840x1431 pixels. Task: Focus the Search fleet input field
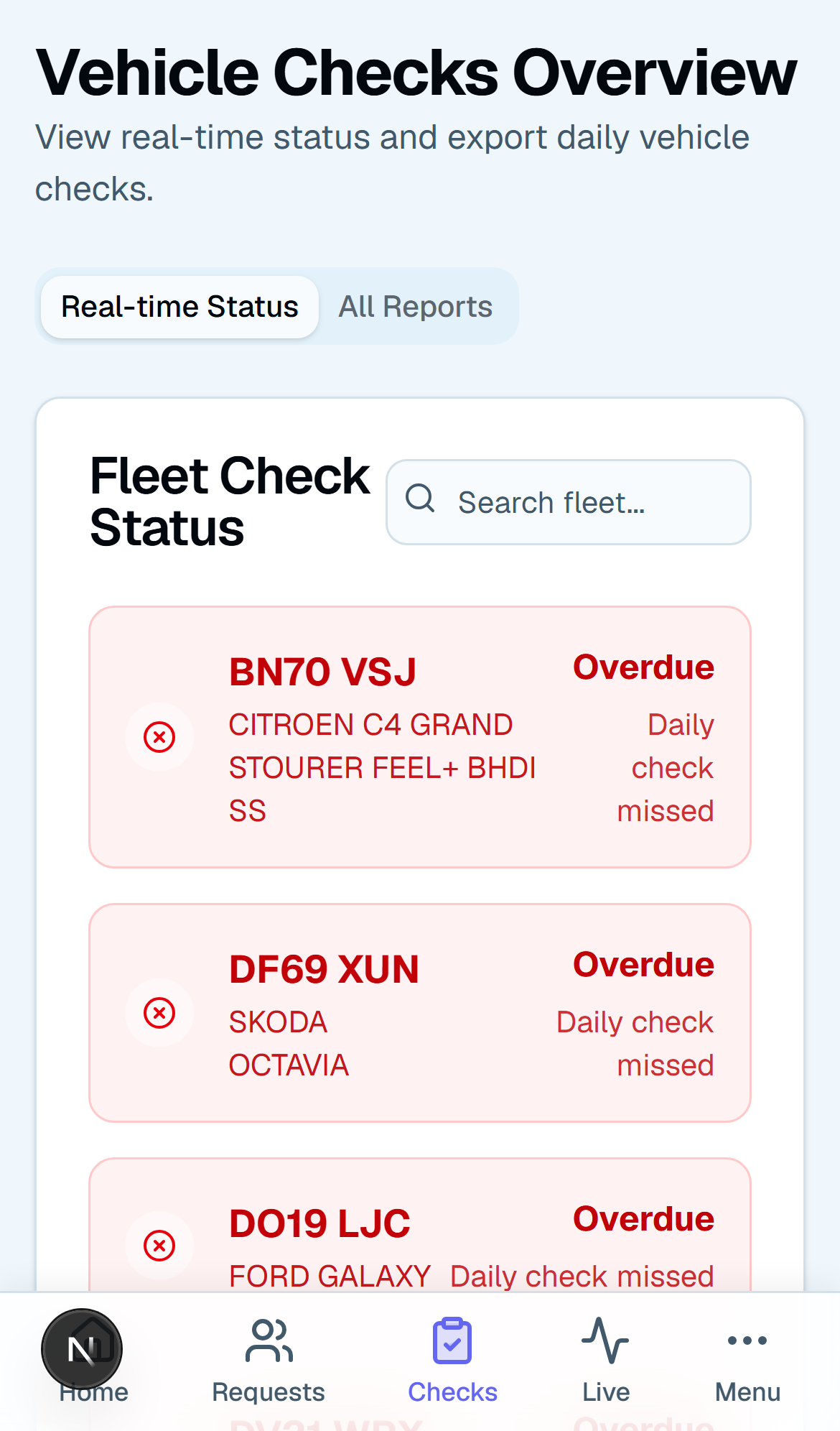click(x=569, y=502)
